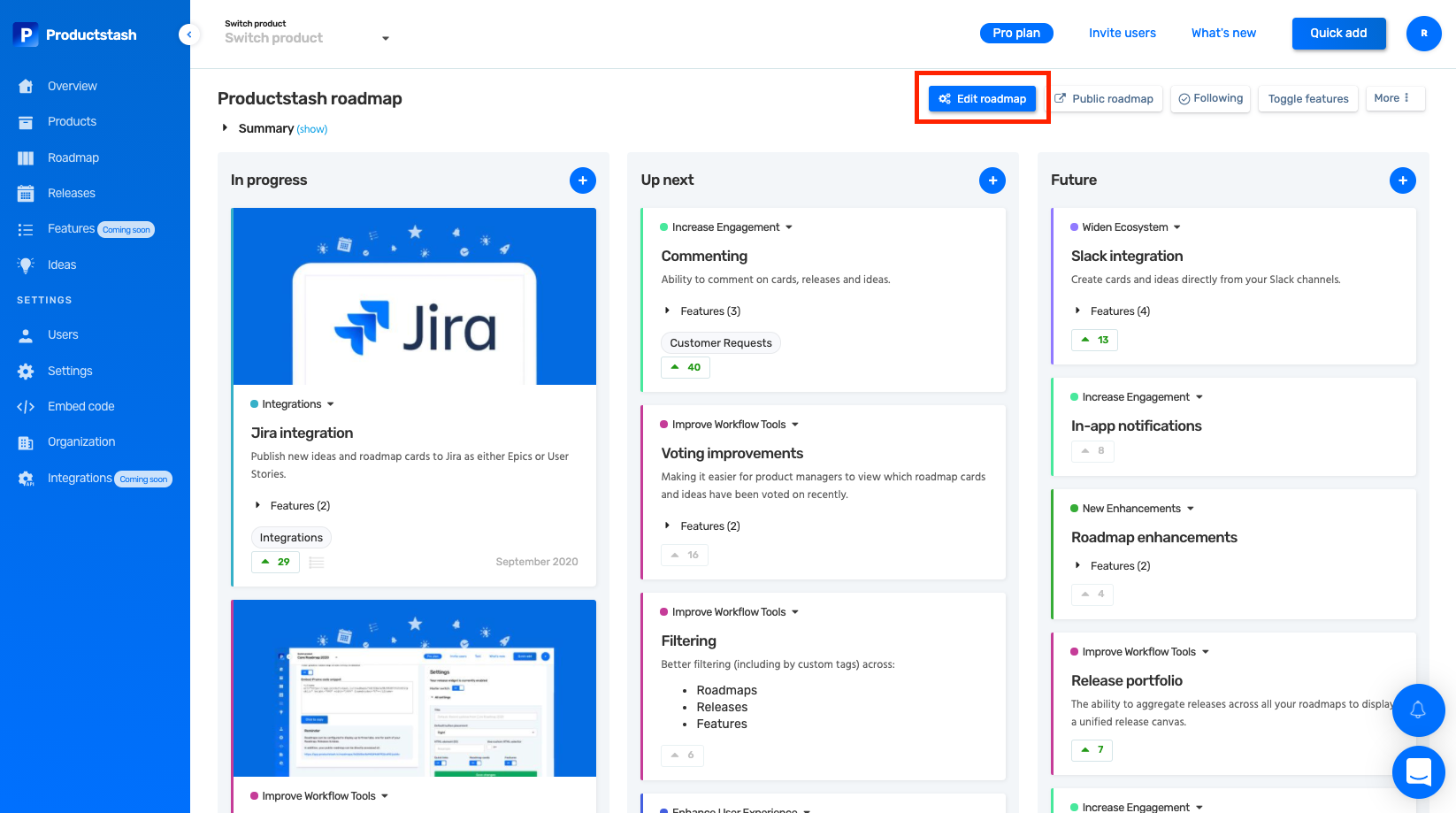This screenshot has height=813, width=1456.
Task: Open the Commenting card title
Action: [x=704, y=256]
